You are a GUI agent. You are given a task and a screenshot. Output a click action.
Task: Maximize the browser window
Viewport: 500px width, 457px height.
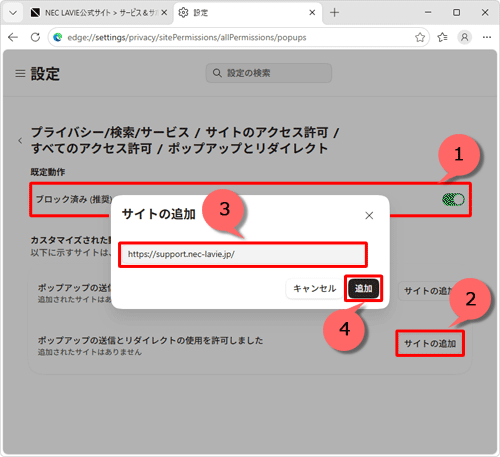pyautogui.click(x=456, y=13)
